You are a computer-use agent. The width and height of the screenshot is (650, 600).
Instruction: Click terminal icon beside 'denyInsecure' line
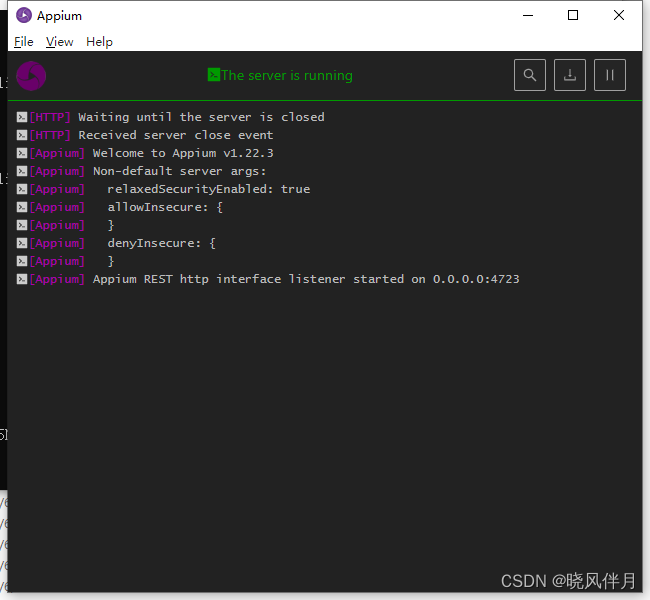(22, 243)
